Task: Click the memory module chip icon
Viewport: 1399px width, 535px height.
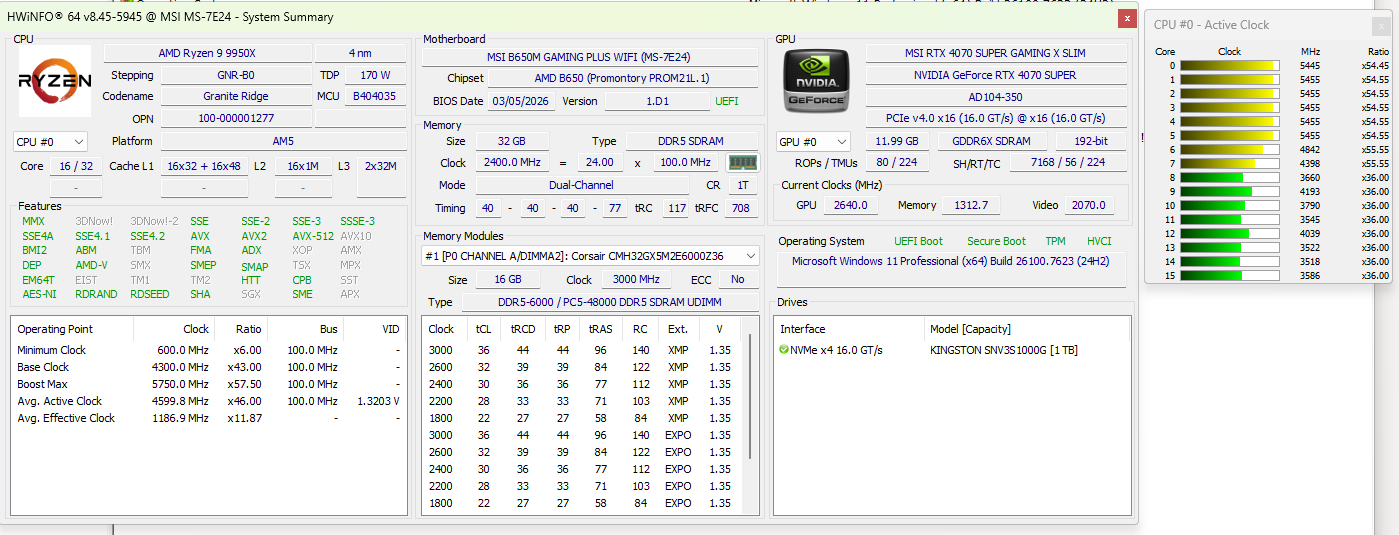Action: (743, 162)
